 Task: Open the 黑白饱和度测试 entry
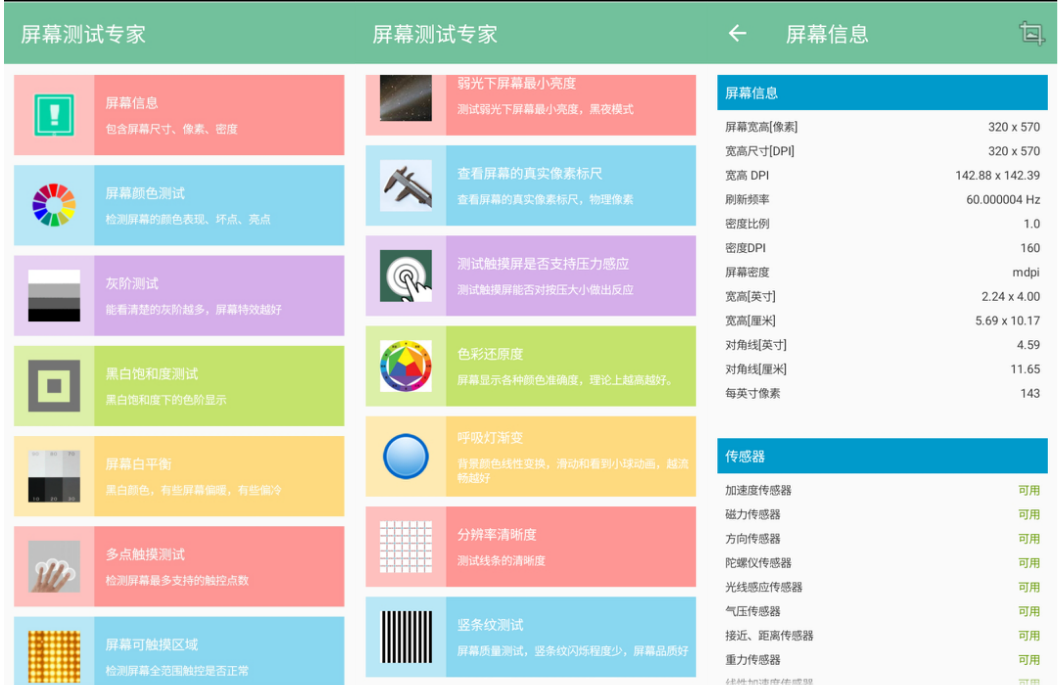[179, 386]
